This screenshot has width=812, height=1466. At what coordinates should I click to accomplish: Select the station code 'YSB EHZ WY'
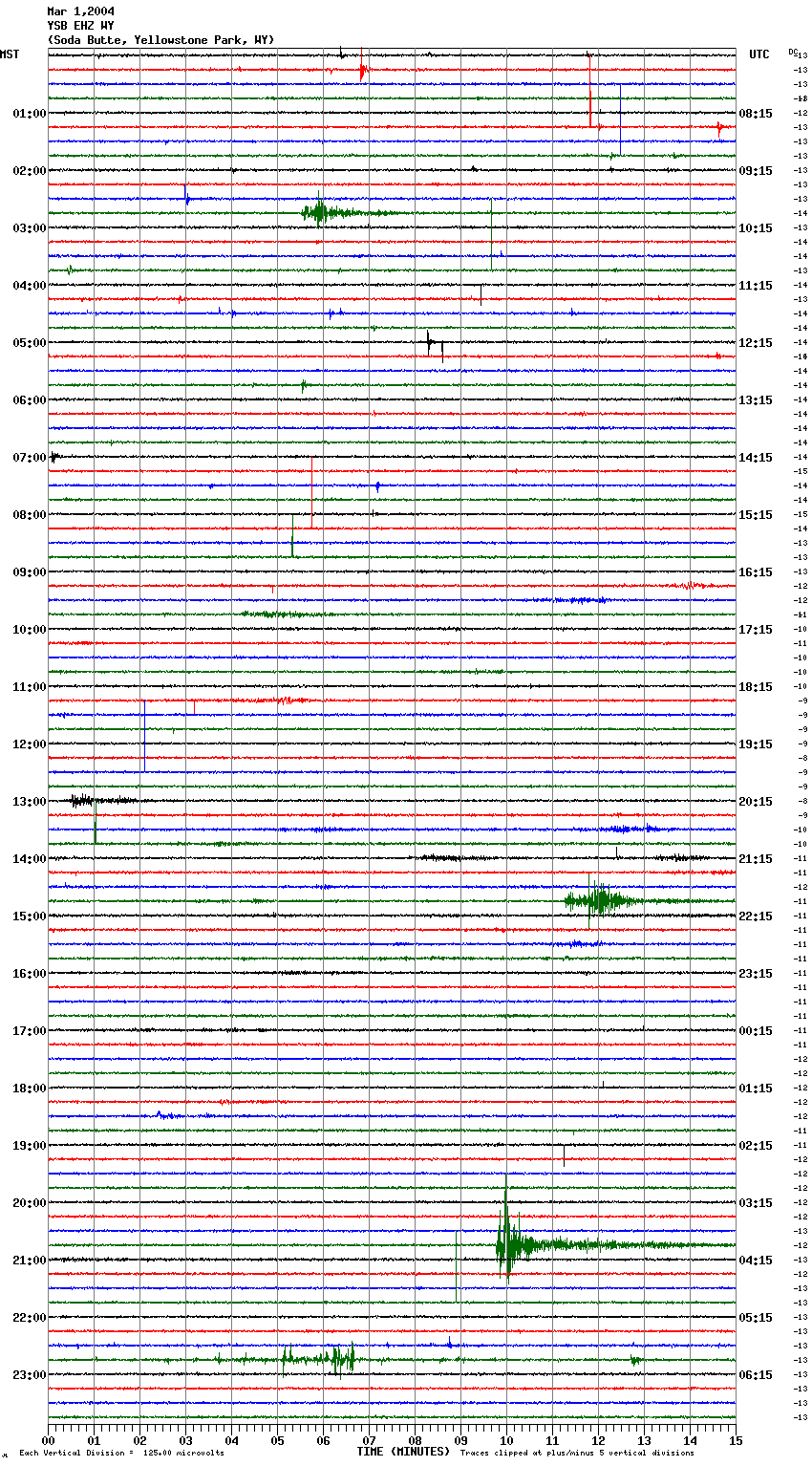[x=80, y=26]
